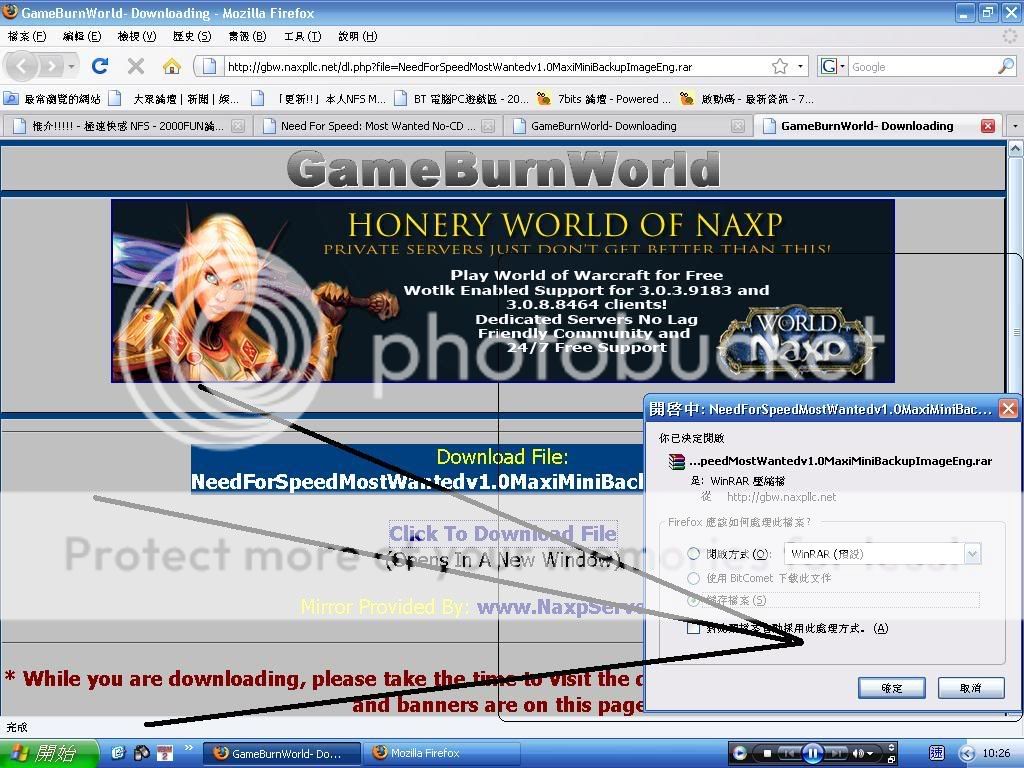Pause playback in the taskbar media player
The width and height of the screenshot is (1024, 768).
(x=812, y=753)
